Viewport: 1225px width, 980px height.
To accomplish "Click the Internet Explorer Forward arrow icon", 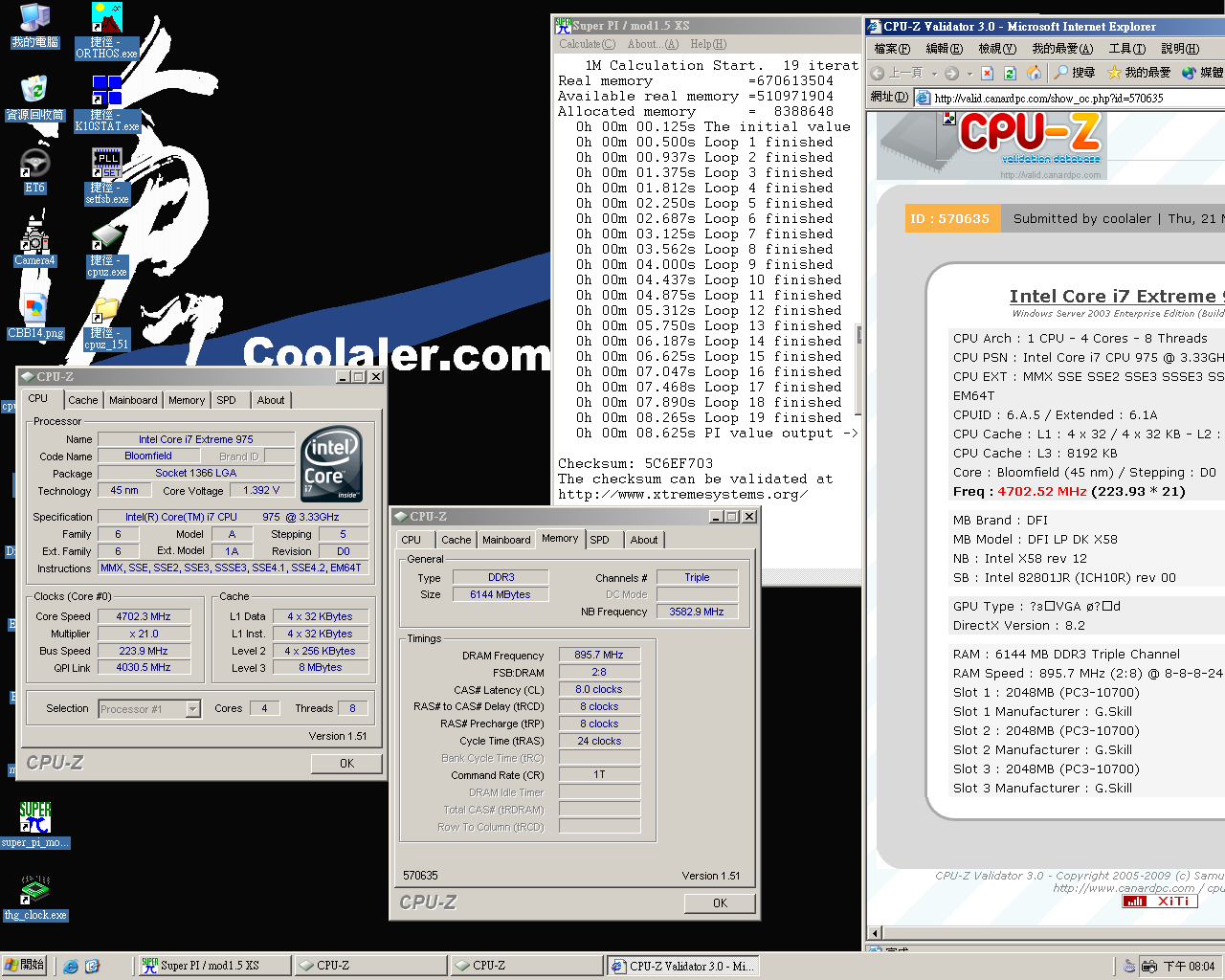I will 951,73.
